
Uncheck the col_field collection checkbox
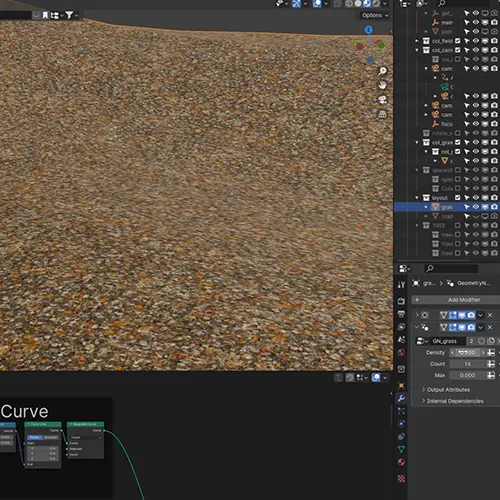point(458,41)
